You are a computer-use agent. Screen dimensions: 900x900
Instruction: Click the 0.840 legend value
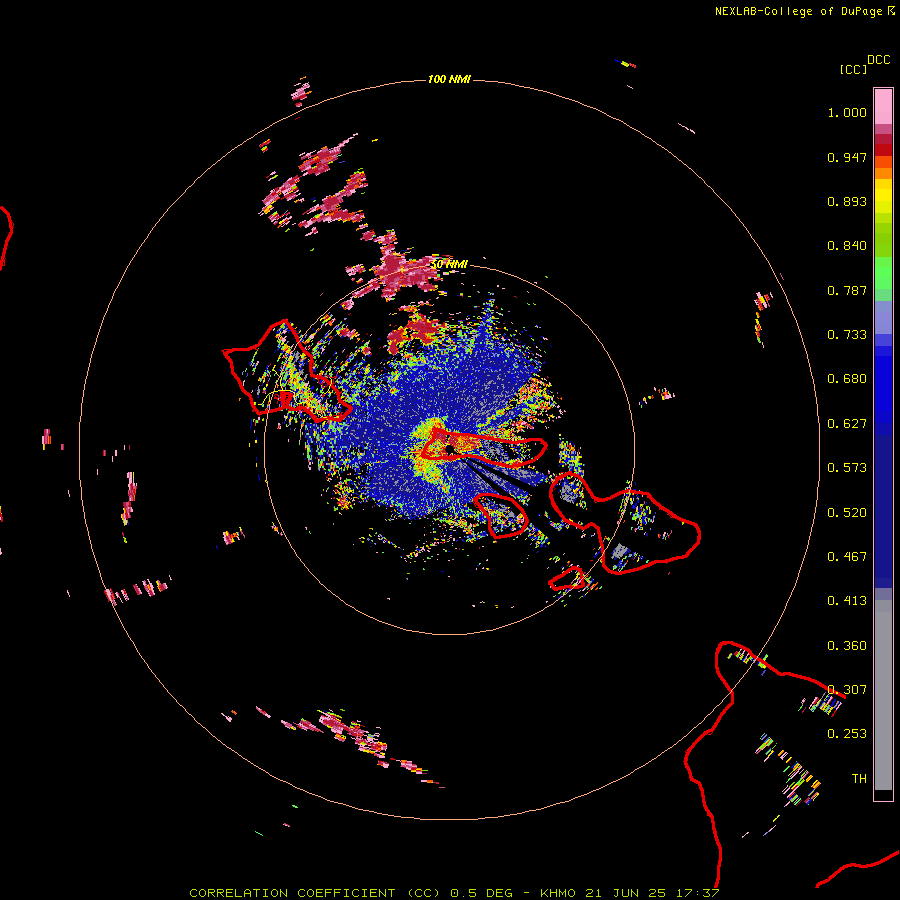tap(847, 246)
